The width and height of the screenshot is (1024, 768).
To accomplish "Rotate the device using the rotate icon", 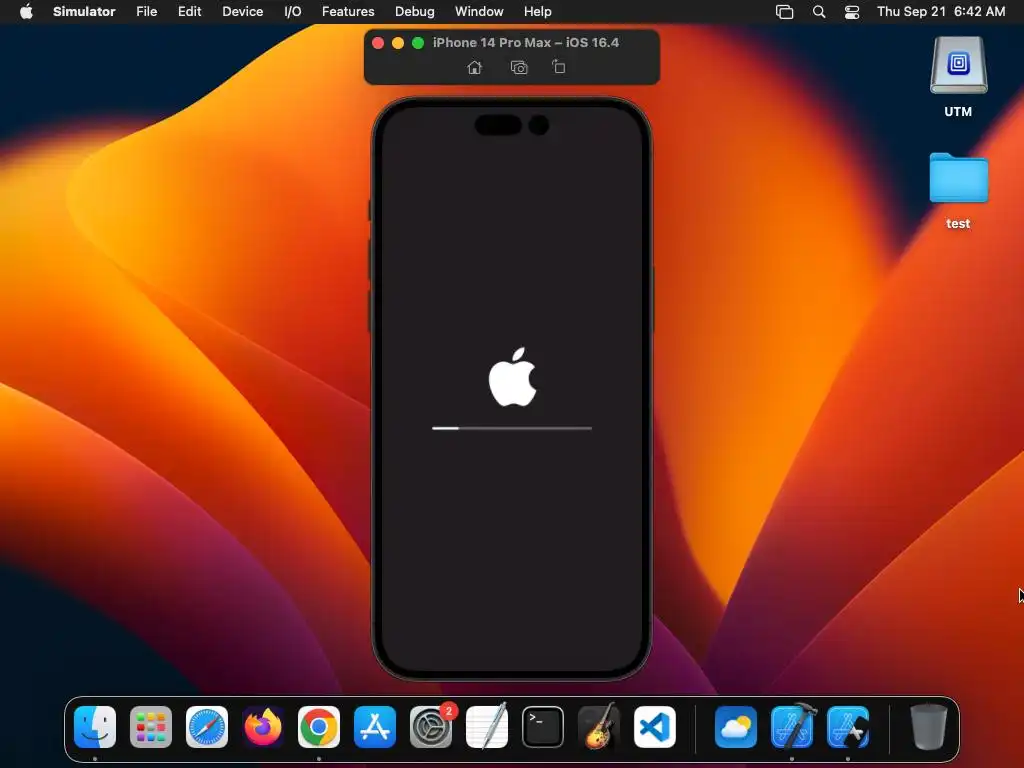I will coord(558,67).
